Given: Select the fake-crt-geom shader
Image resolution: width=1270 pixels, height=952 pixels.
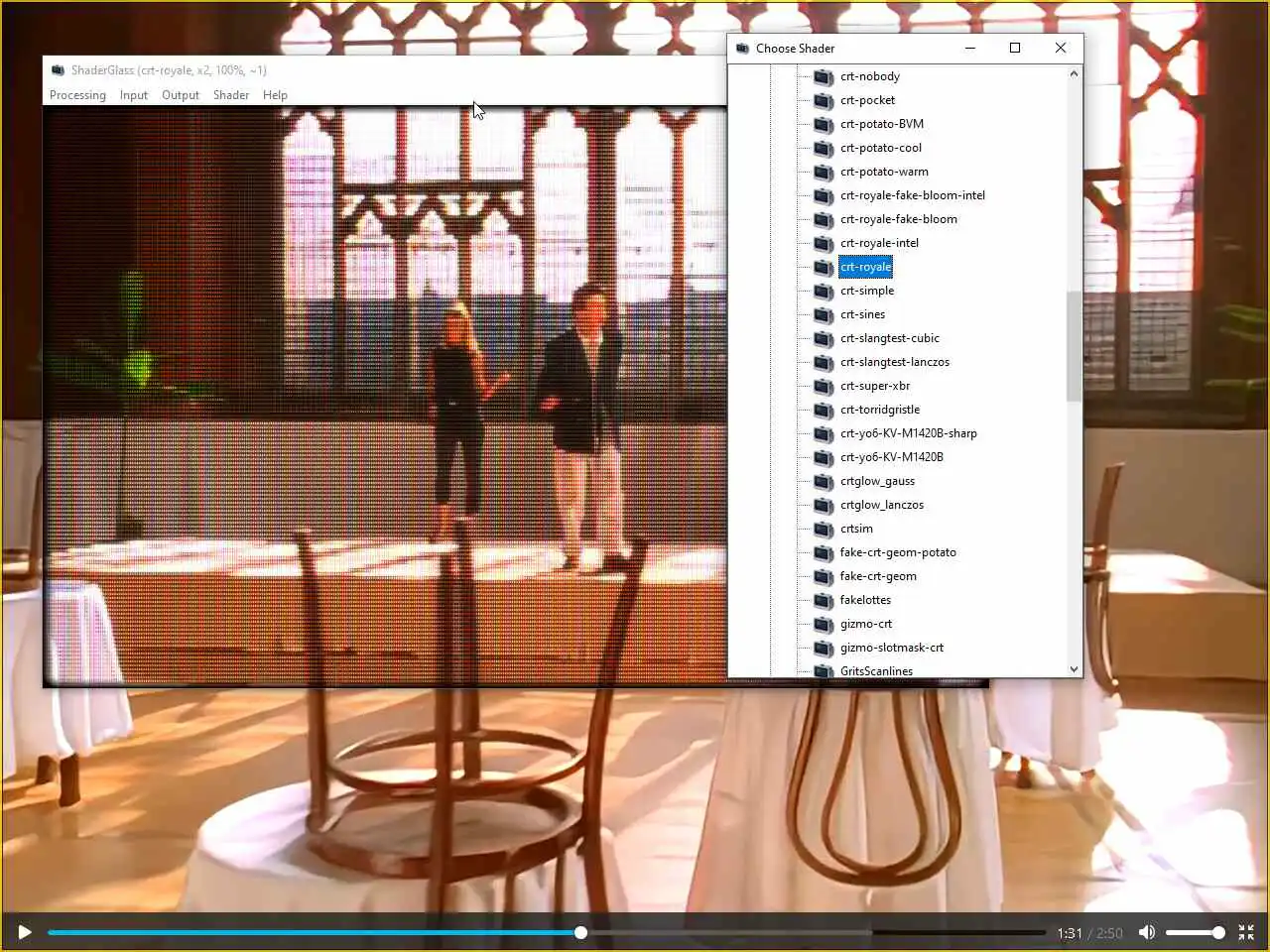Looking at the screenshot, I should [x=878, y=576].
